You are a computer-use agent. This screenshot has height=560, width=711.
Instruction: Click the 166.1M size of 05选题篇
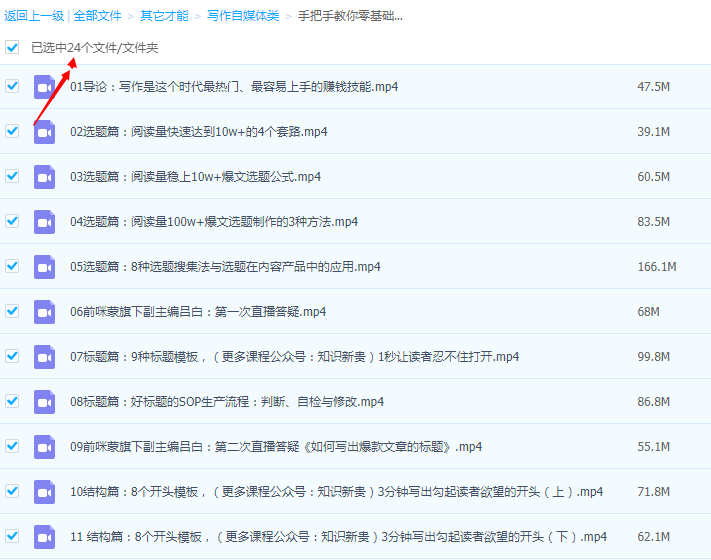pyautogui.click(x=657, y=267)
